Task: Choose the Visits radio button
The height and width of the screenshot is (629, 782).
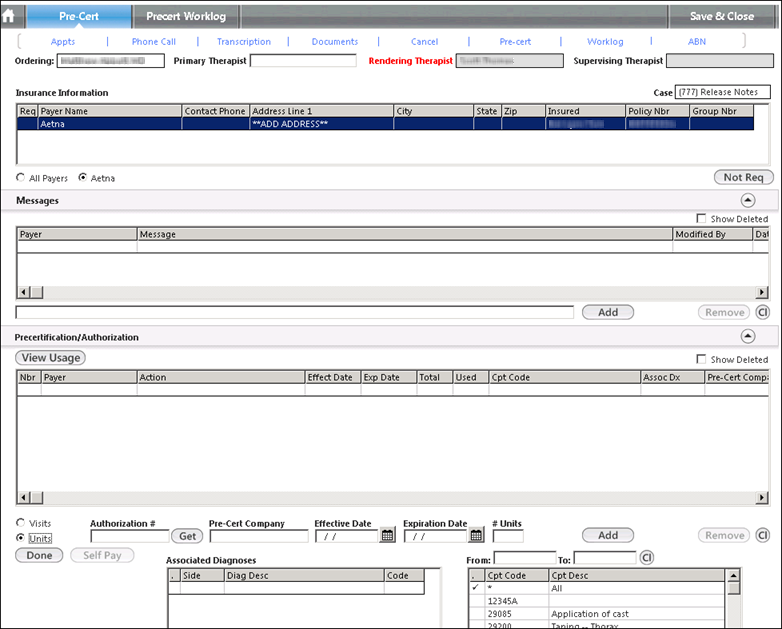Action: [20, 523]
